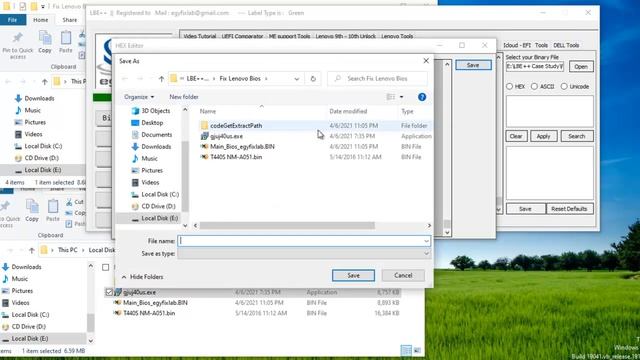Image resolution: width=640 pixels, height=360 pixels.
Task: Click Save button in HEX Editor window
Action: [473, 65]
